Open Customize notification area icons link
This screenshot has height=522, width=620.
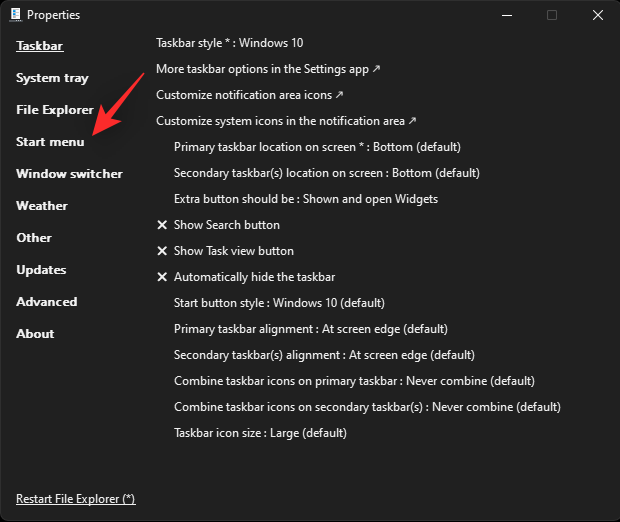(250, 95)
